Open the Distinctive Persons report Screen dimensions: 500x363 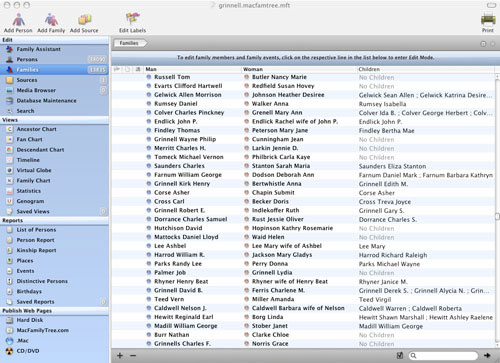coord(54,281)
